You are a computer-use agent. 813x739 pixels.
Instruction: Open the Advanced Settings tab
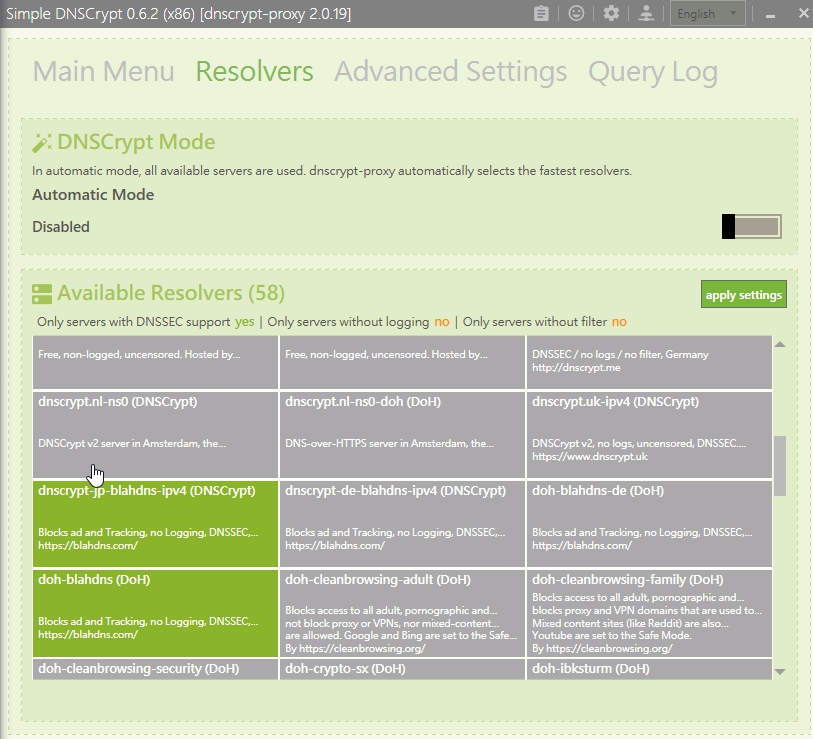[x=450, y=72]
